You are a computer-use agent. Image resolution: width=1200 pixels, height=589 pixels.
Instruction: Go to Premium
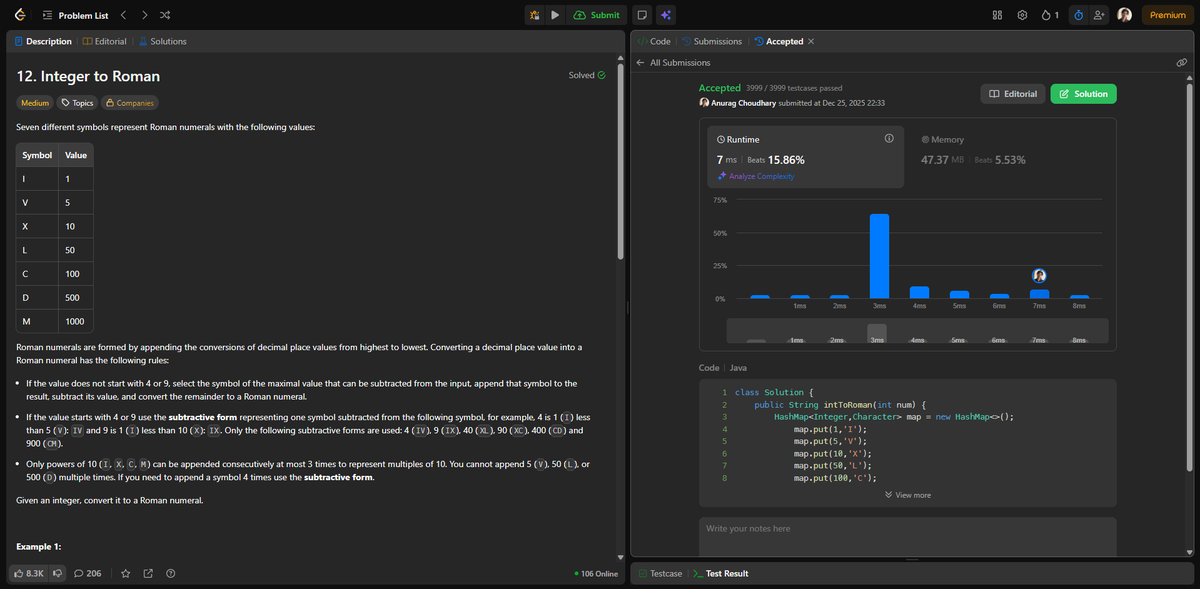point(1167,15)
